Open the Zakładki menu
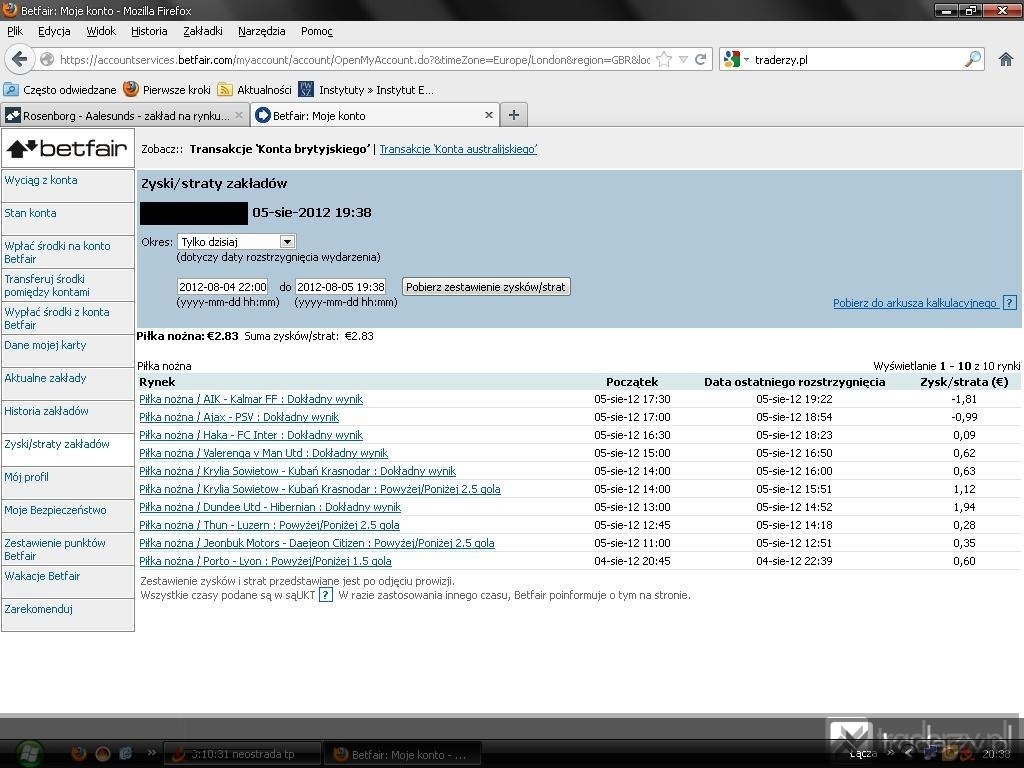 [202, 31]
